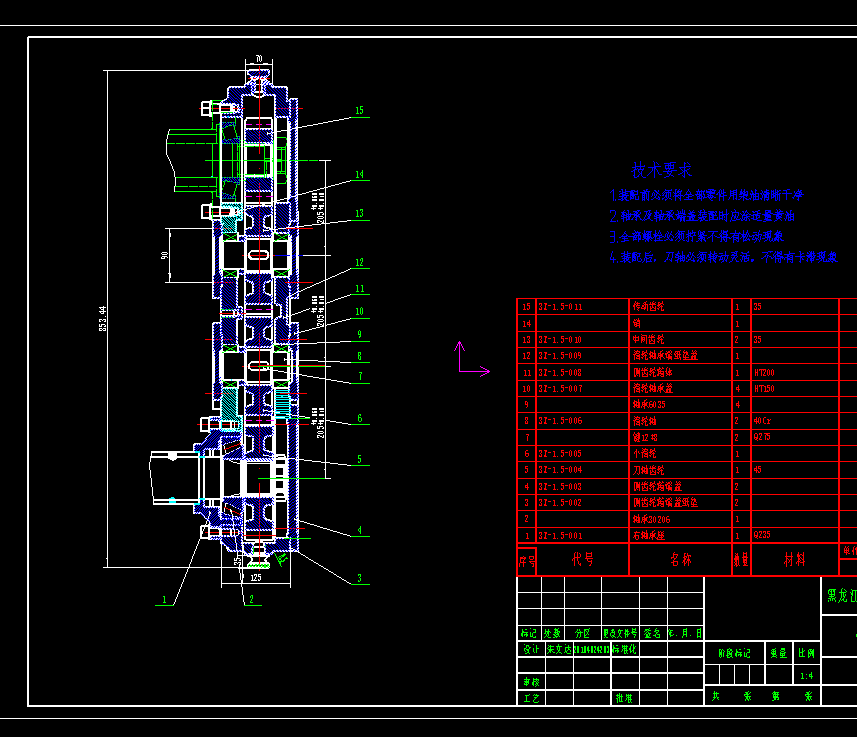Click part code 3Z-1.5-005 in parts list
The height and width of the screenshot is (737, 857).
(560, 454)
